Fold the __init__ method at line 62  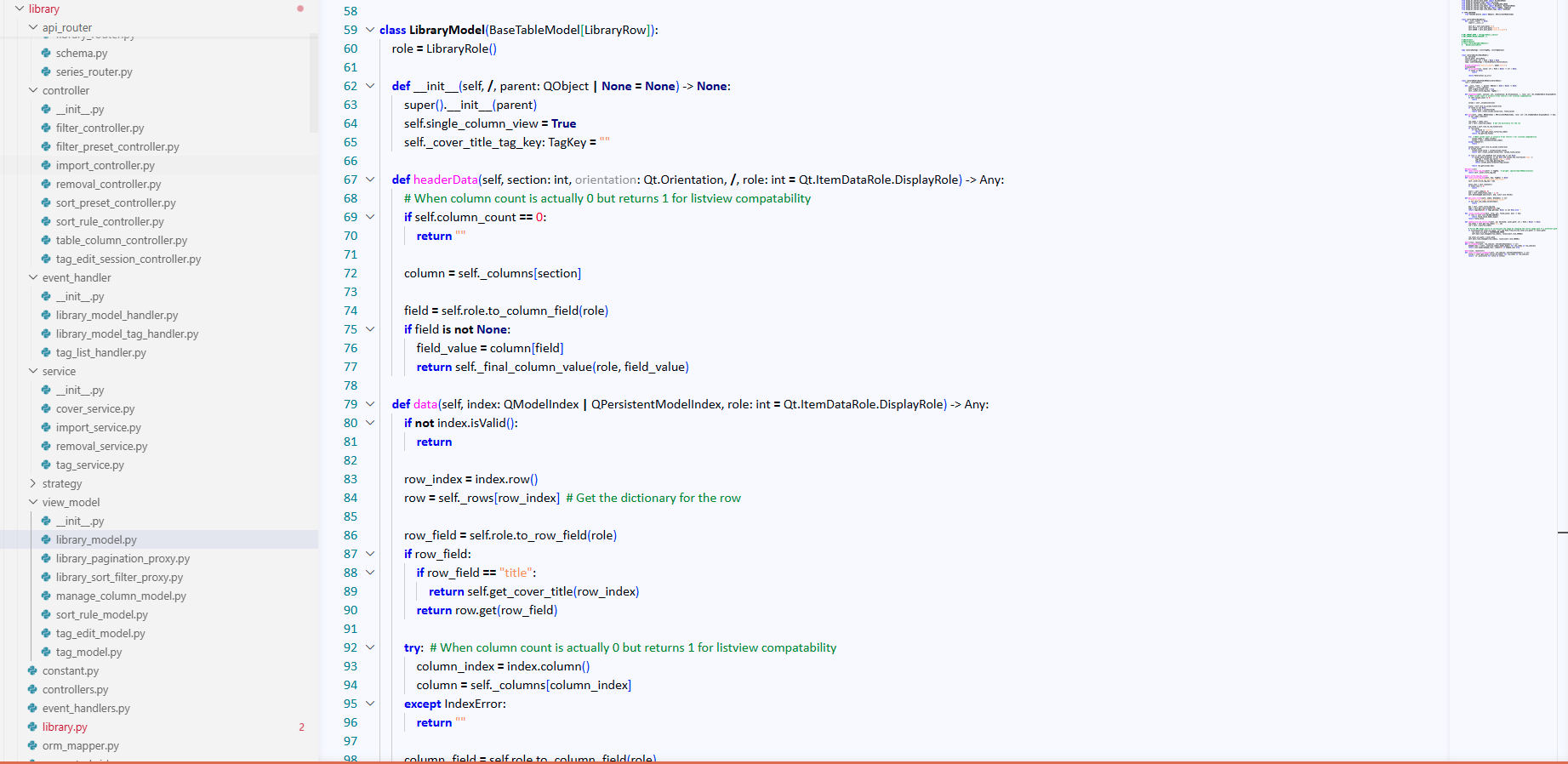click(x=370, y=86)
